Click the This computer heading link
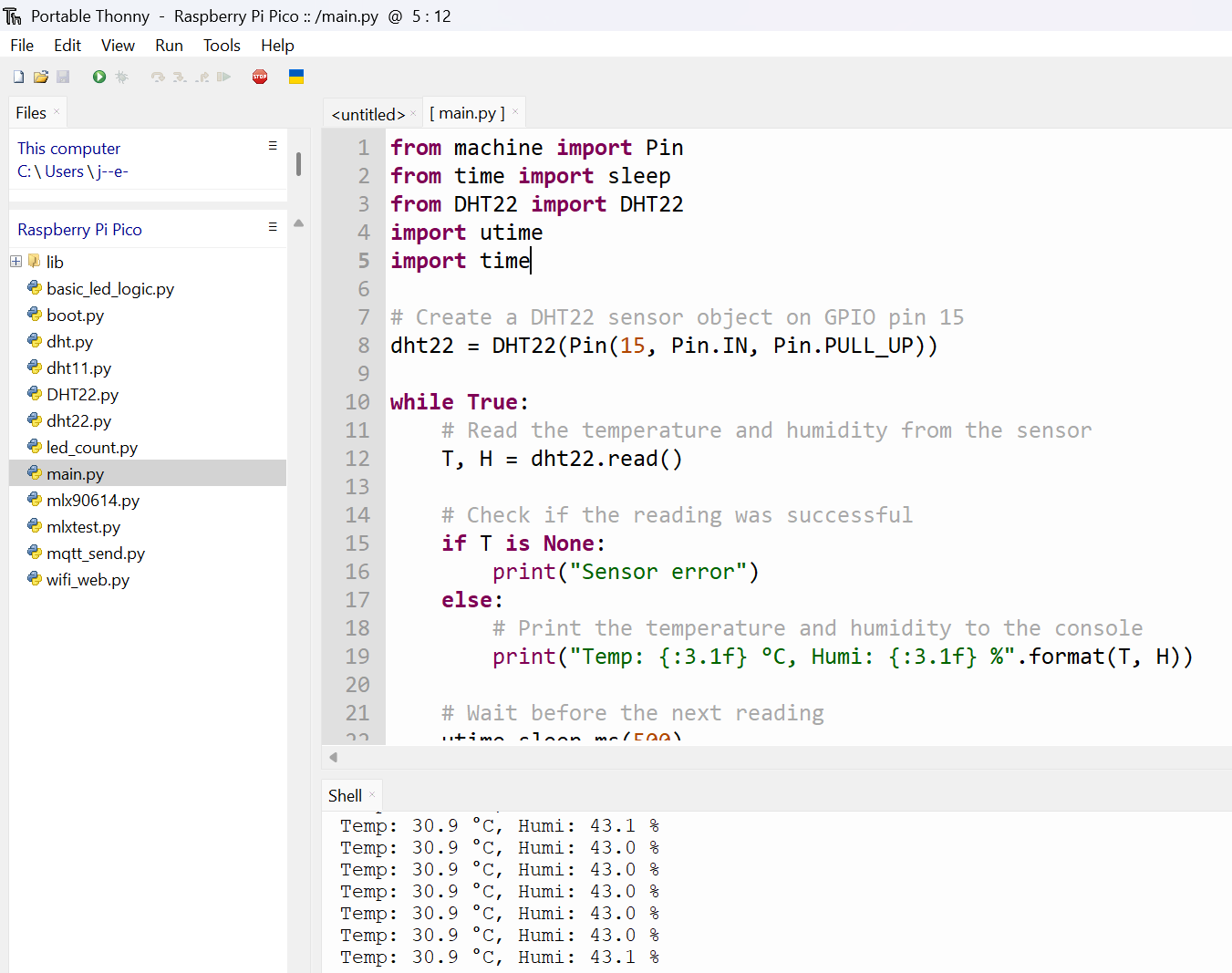Image resolution: width=1232 pixels, height=973 pixels. (68, 149)
